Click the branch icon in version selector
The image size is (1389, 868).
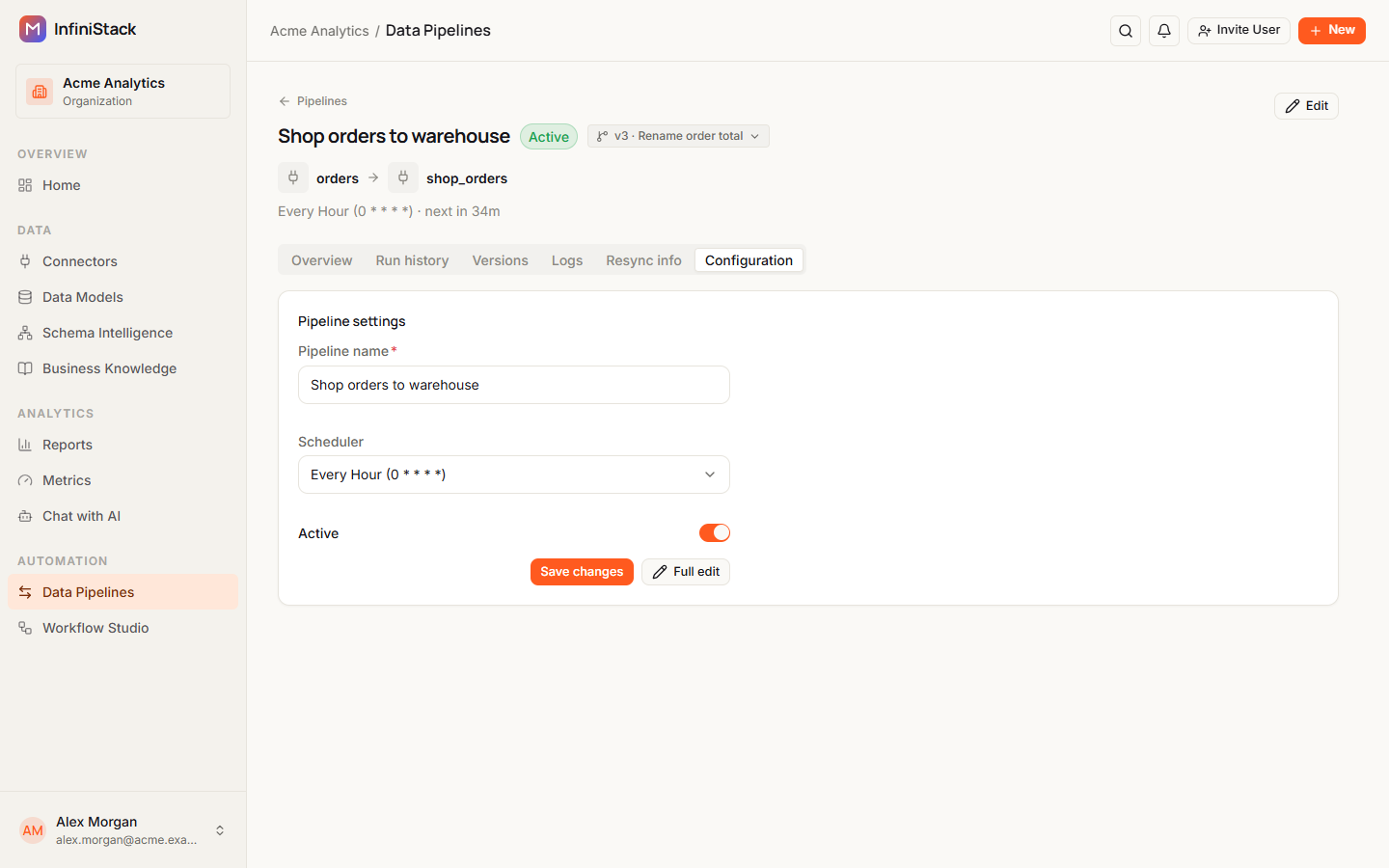[603, 136]
